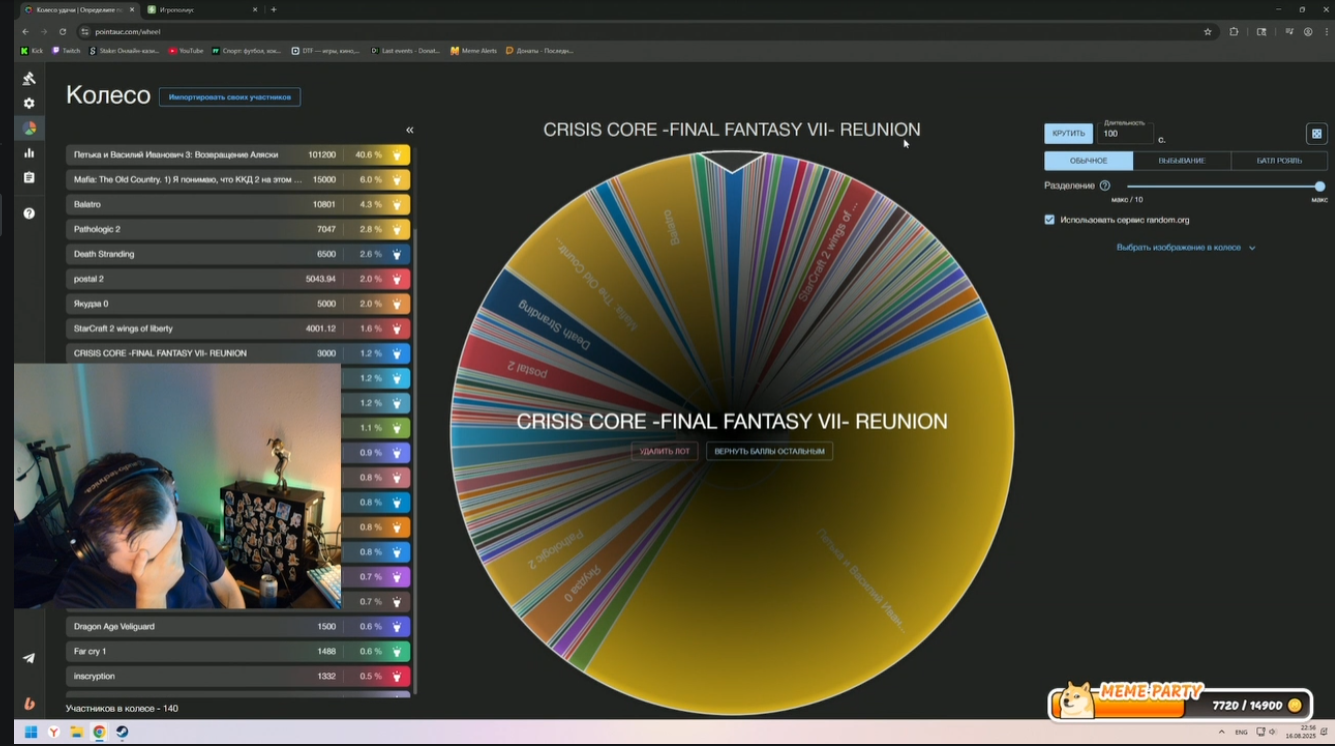1335x746 pixels.
Task: Click the highlight icon in the Balatro row
Action: pyautogui.click(x=397, y=205)
